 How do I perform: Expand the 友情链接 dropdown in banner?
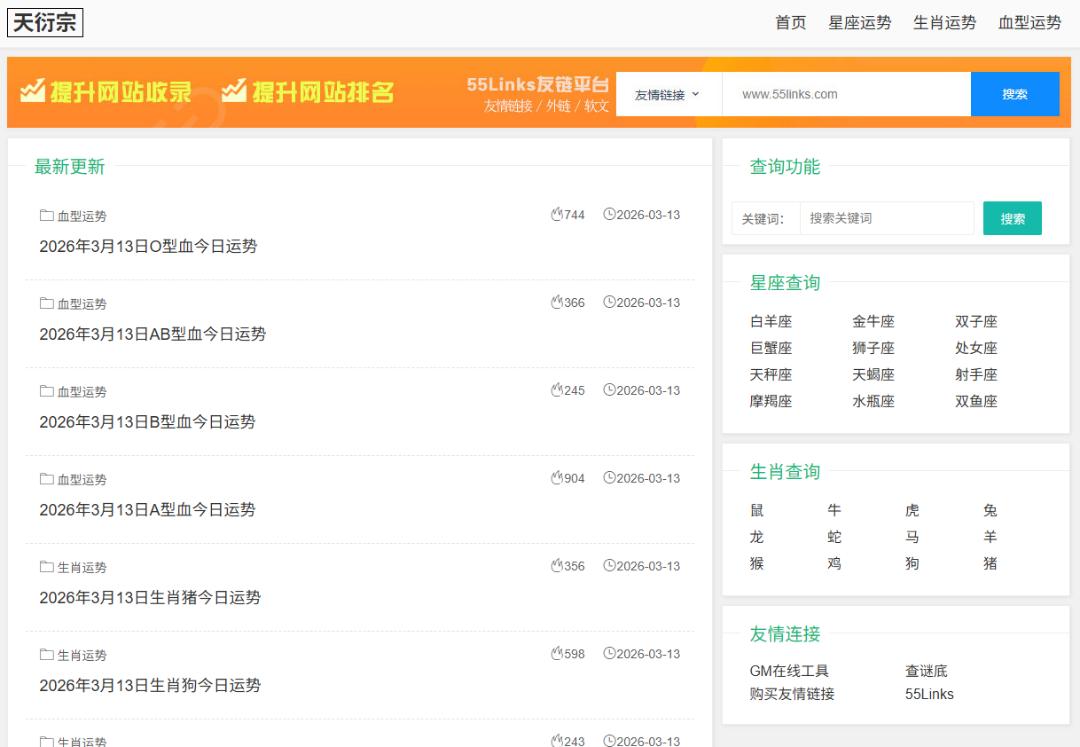[667, 95]
